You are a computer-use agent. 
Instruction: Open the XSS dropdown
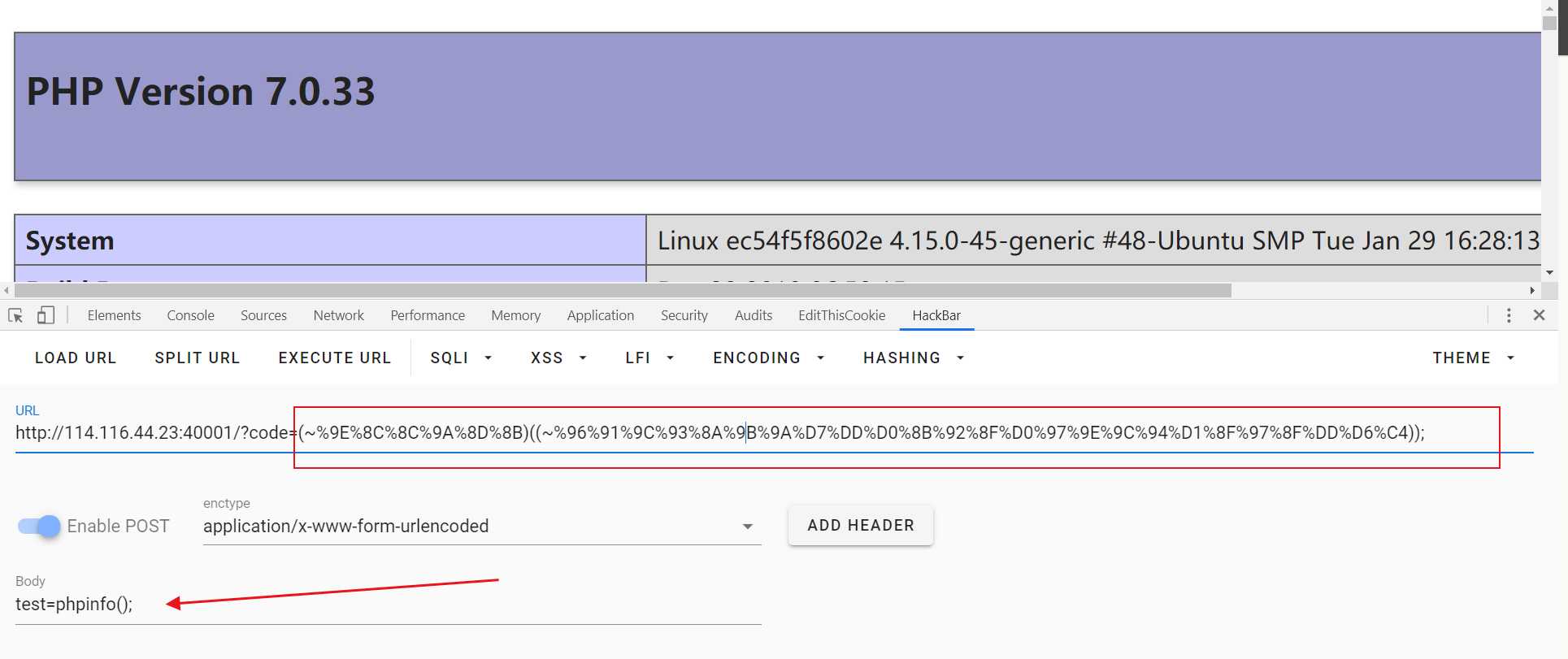(558, 358)
